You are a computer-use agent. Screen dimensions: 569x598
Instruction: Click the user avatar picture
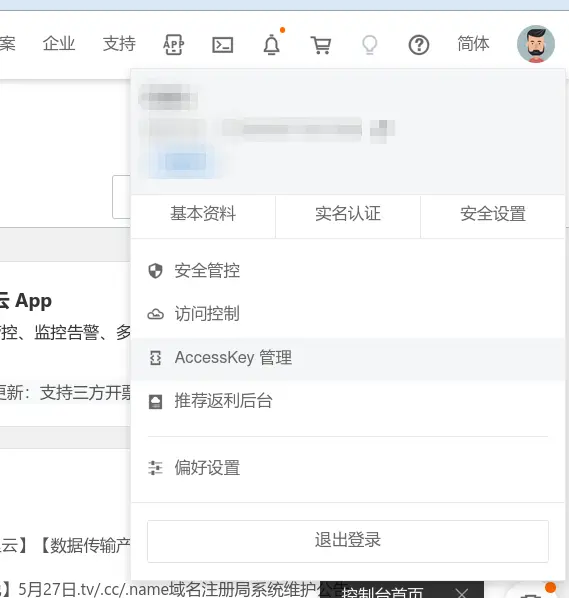coord(536,44)
